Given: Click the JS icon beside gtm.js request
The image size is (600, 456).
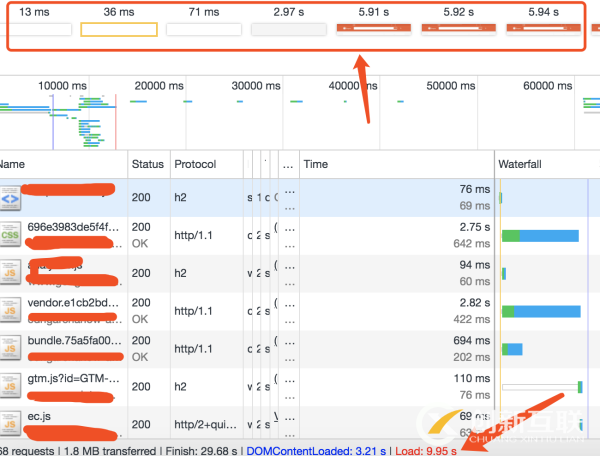Looking at the screenshot, I should tap(9, 386).
